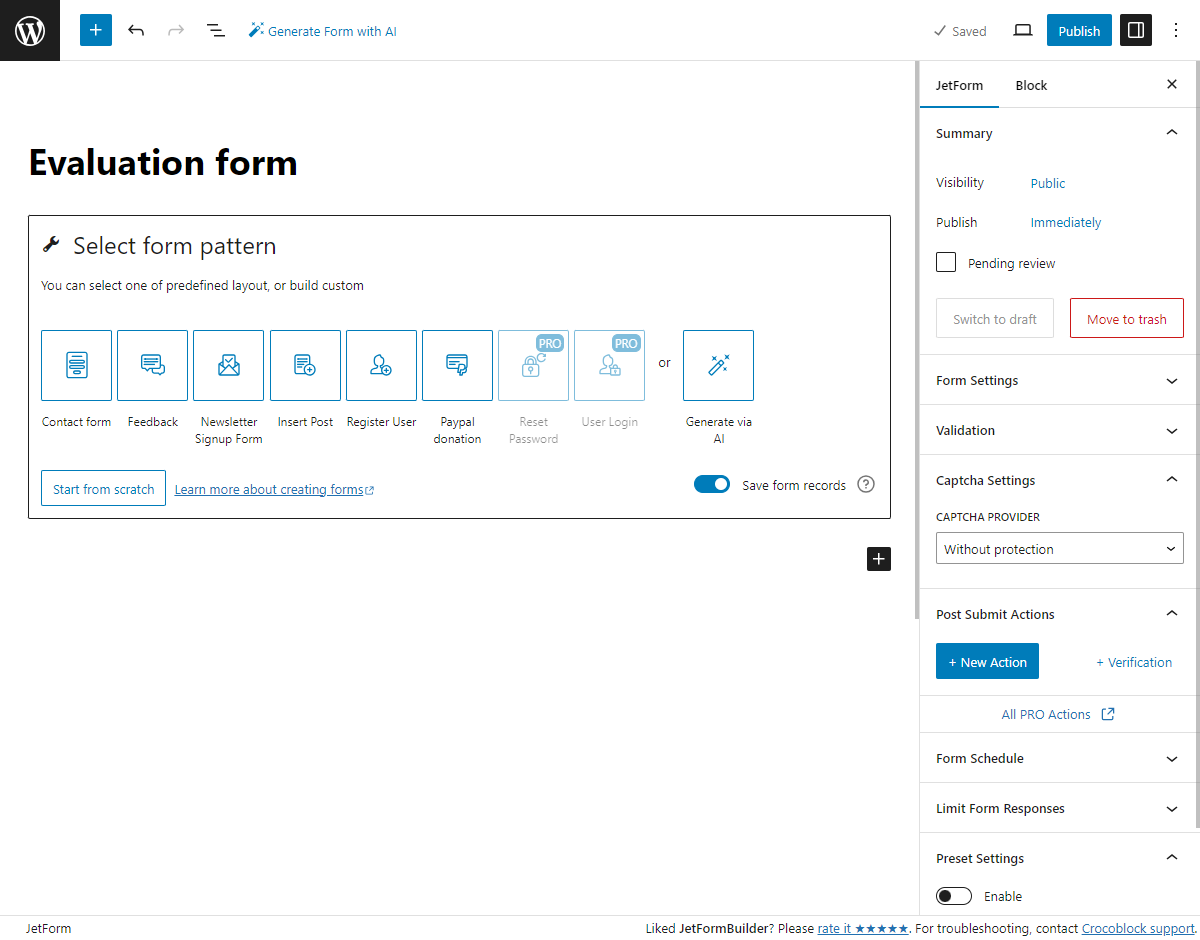Pick the Newsletter Signup Form pattern

(x=228, y=365)
